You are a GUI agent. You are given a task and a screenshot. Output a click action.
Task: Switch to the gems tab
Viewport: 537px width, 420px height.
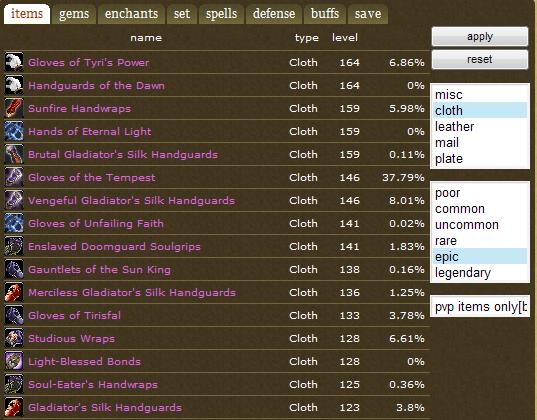[74, 14]
